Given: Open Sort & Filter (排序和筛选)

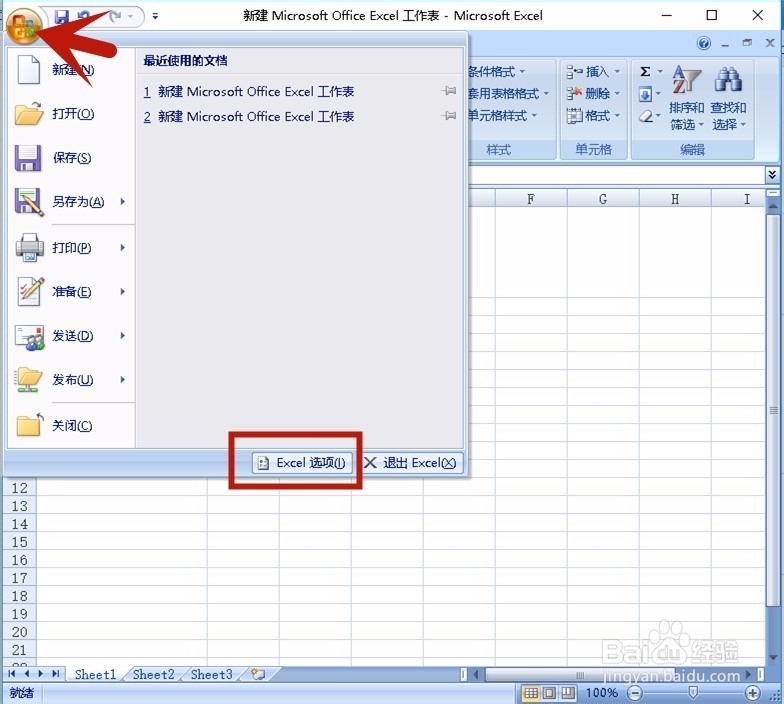Looking at the screenshot, I should (x=686, y=98).
